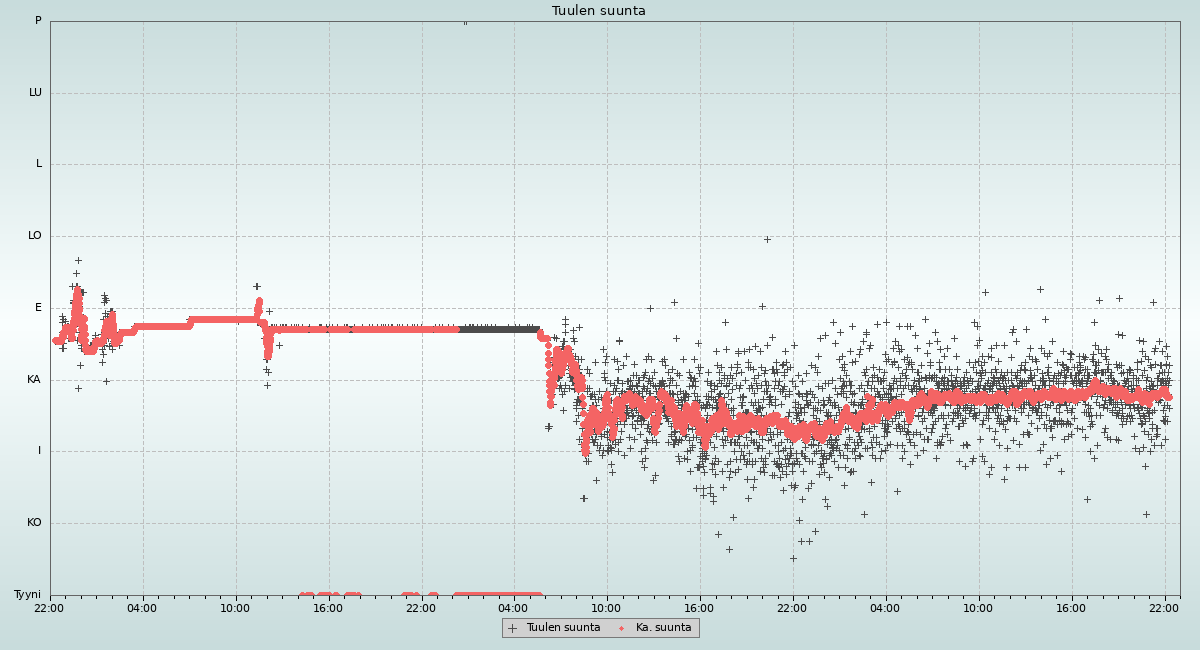The image size is (1200, 650).
Task: Click the plus marker icon in the legend
Action: pos(512,628)
